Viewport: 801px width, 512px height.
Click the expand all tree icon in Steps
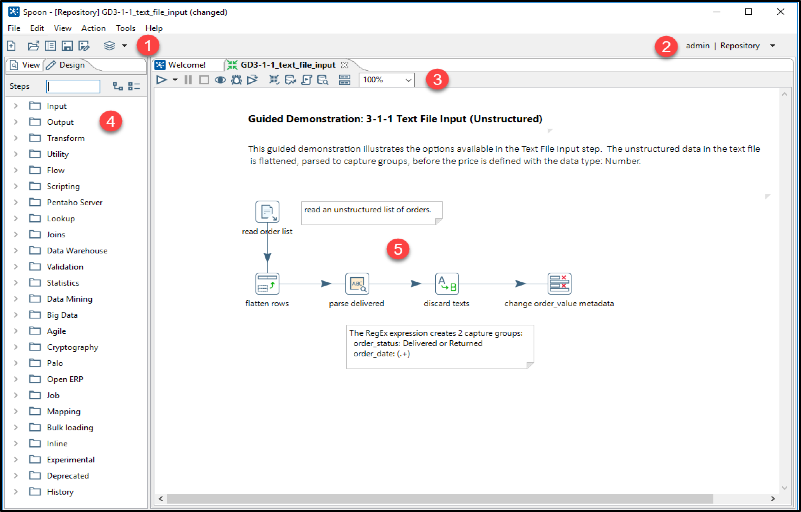tap(118, 86)
